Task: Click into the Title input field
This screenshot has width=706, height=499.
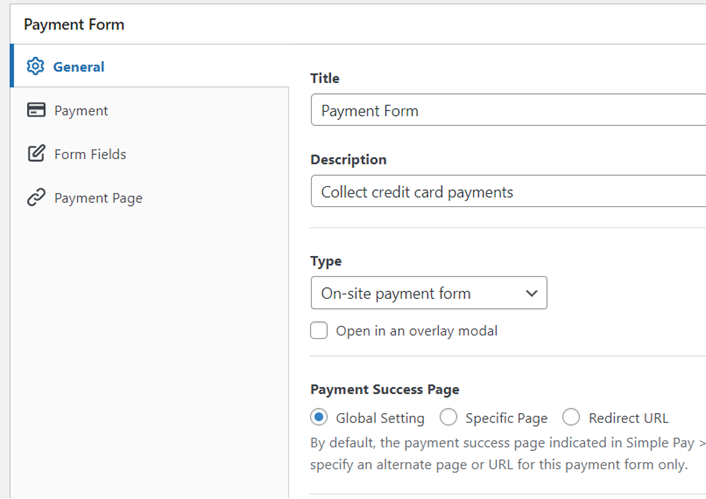Action: coord(508,110)
